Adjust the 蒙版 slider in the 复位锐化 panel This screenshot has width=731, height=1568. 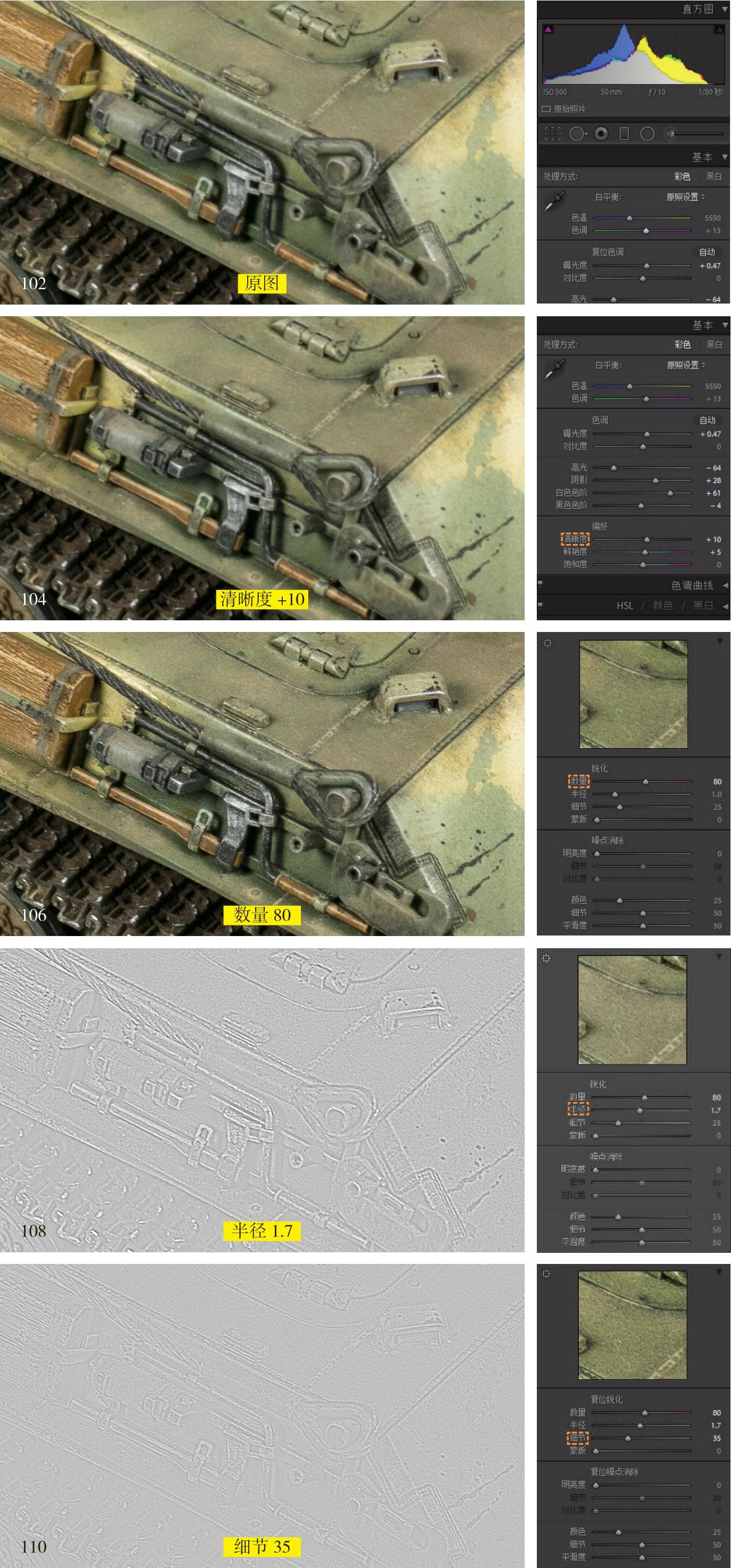tap(641, 1451)
